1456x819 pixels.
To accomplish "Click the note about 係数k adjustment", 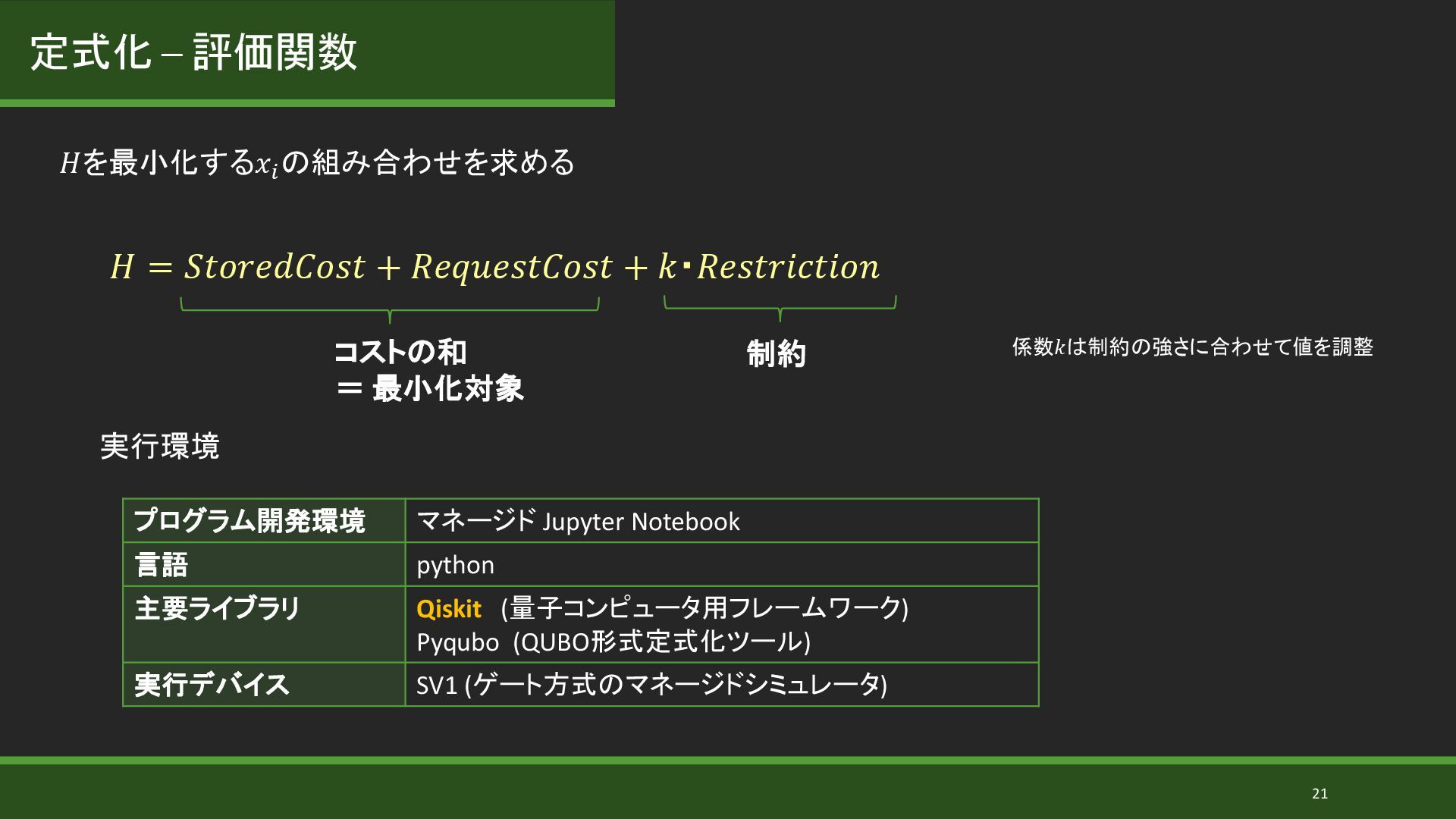I will point(1192,347).
